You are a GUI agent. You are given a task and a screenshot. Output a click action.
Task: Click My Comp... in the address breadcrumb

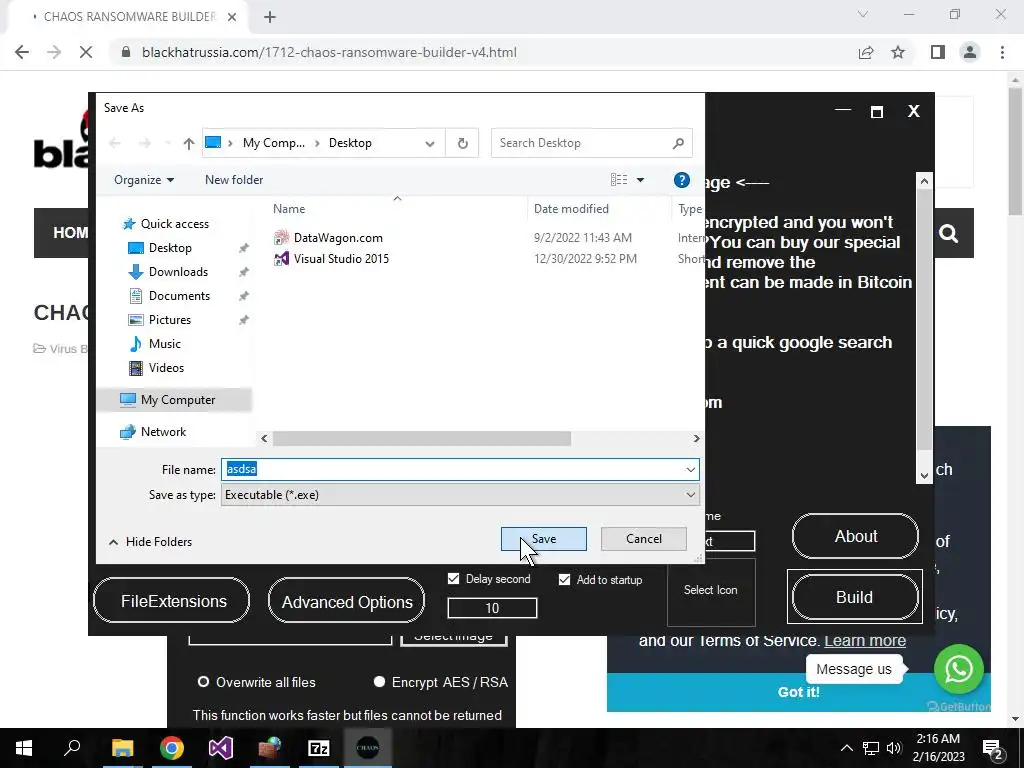point(274,143)
